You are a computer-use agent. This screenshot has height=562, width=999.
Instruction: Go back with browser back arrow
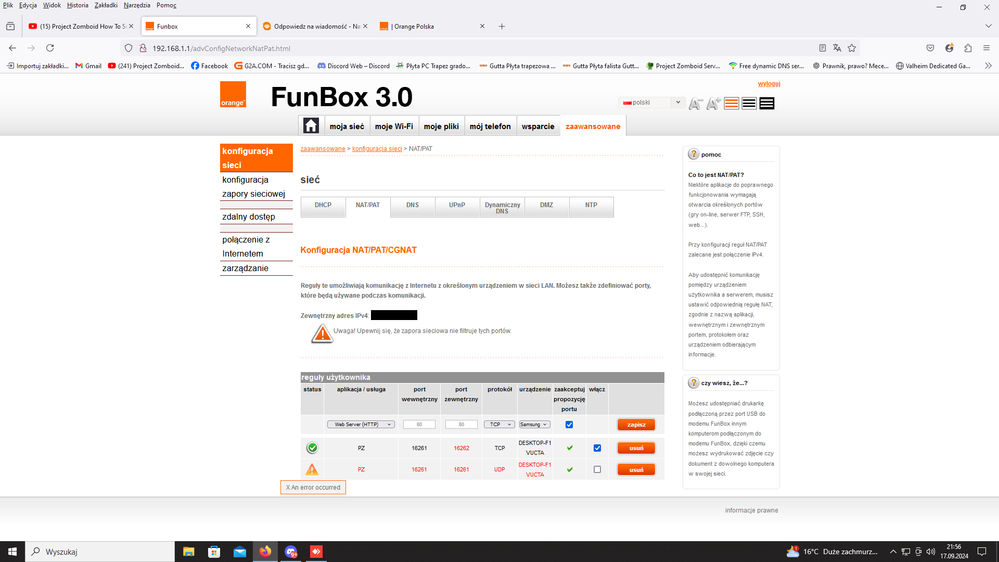click(13, 48)
